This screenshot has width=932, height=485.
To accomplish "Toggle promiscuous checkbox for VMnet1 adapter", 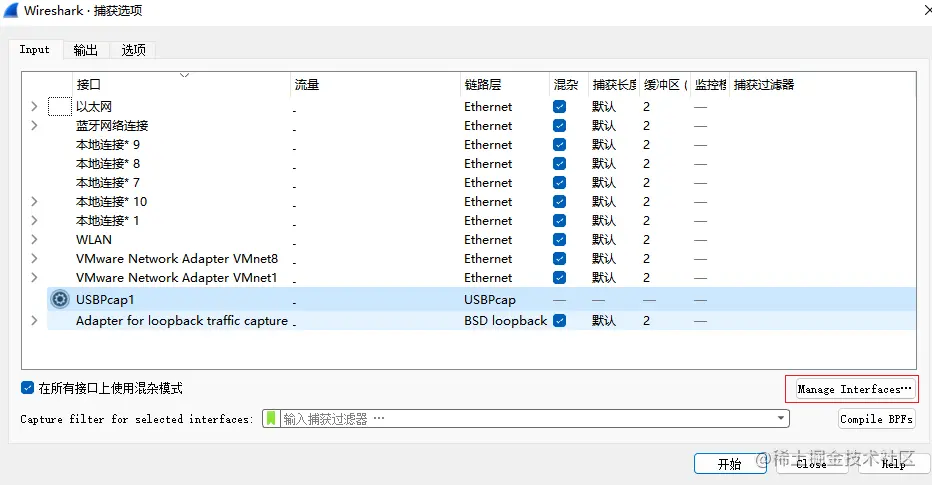I will 559,278.
